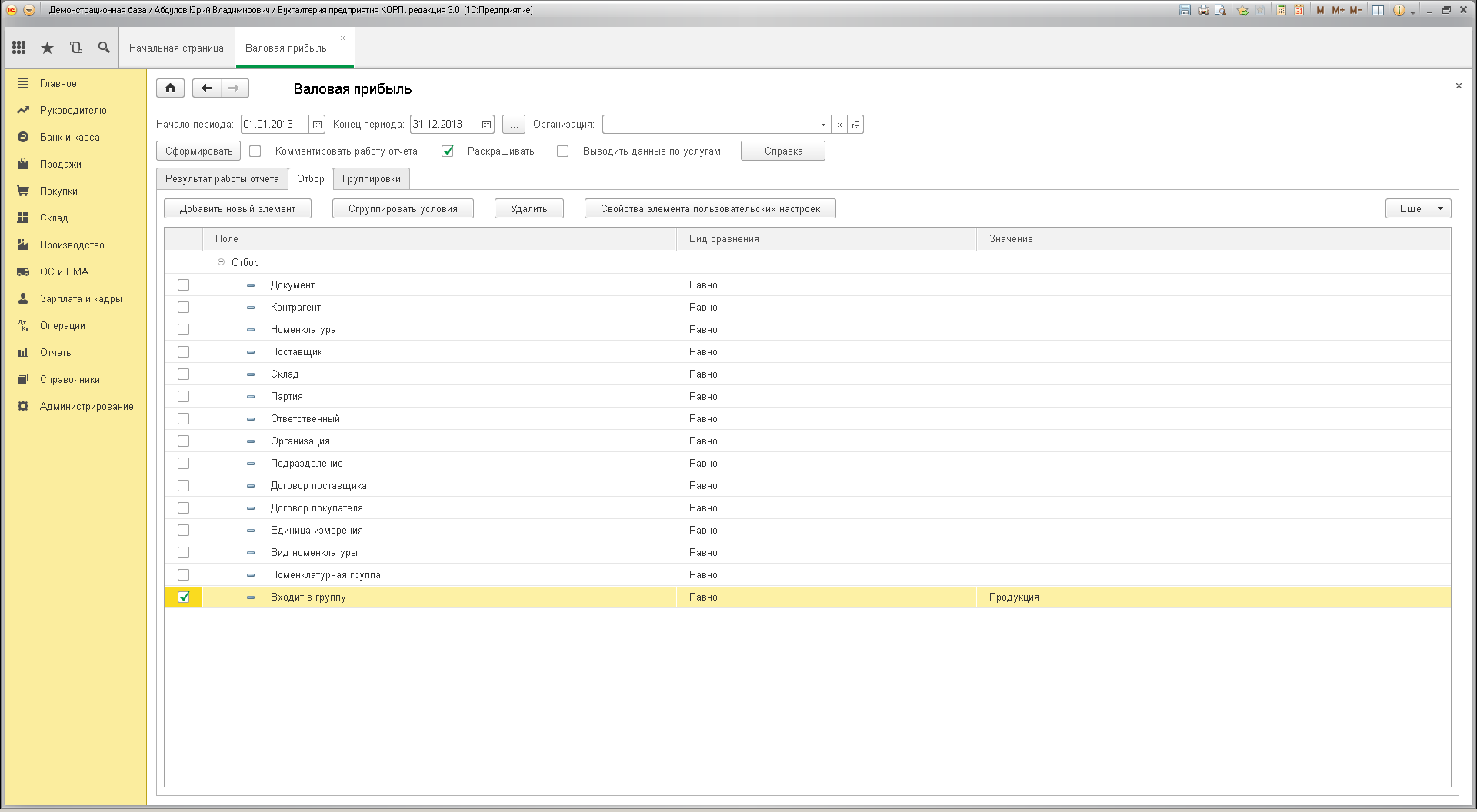Open the History icon

pos(75,48)
